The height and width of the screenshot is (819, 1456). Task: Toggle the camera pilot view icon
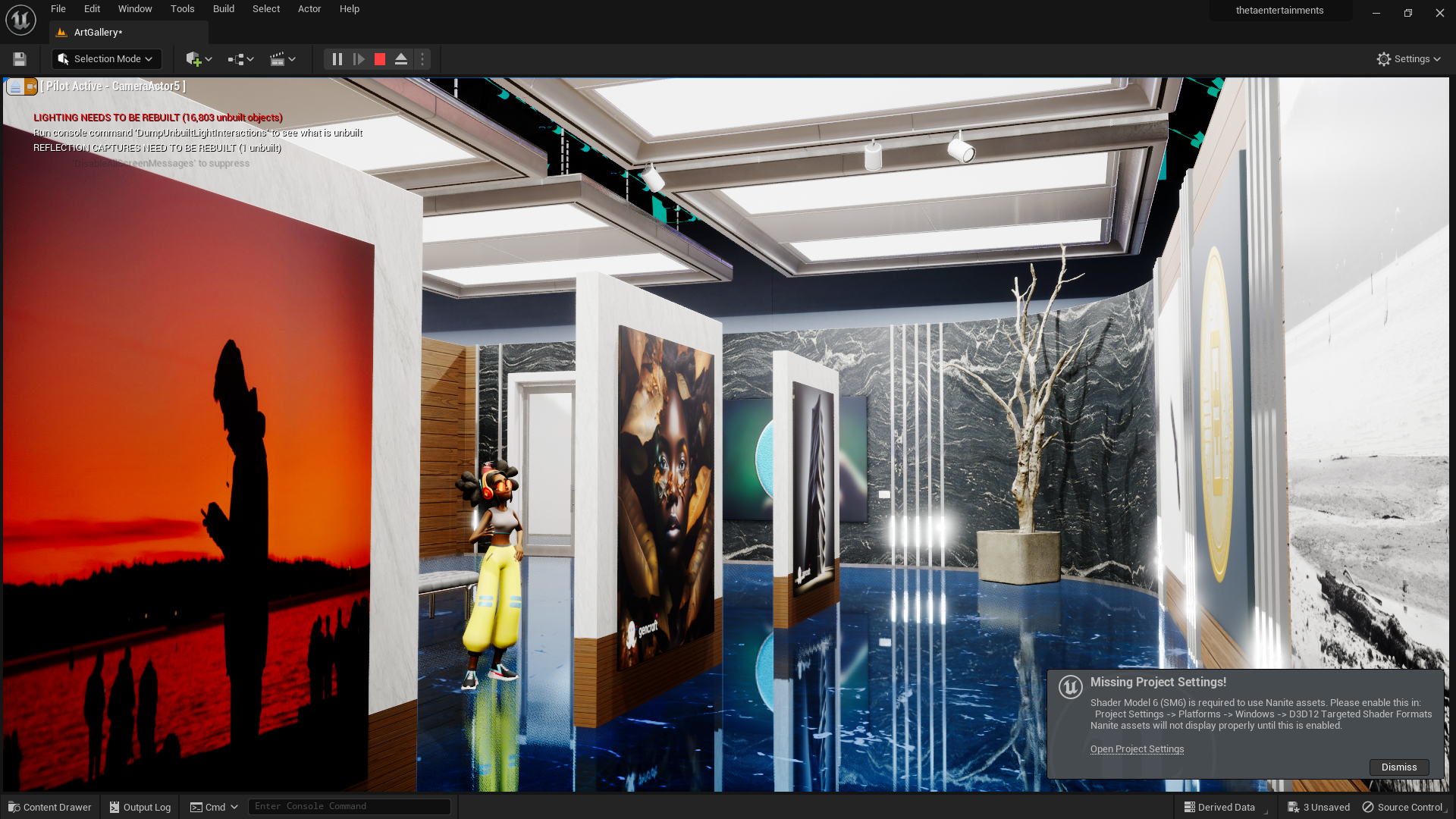tap(31, 87)
